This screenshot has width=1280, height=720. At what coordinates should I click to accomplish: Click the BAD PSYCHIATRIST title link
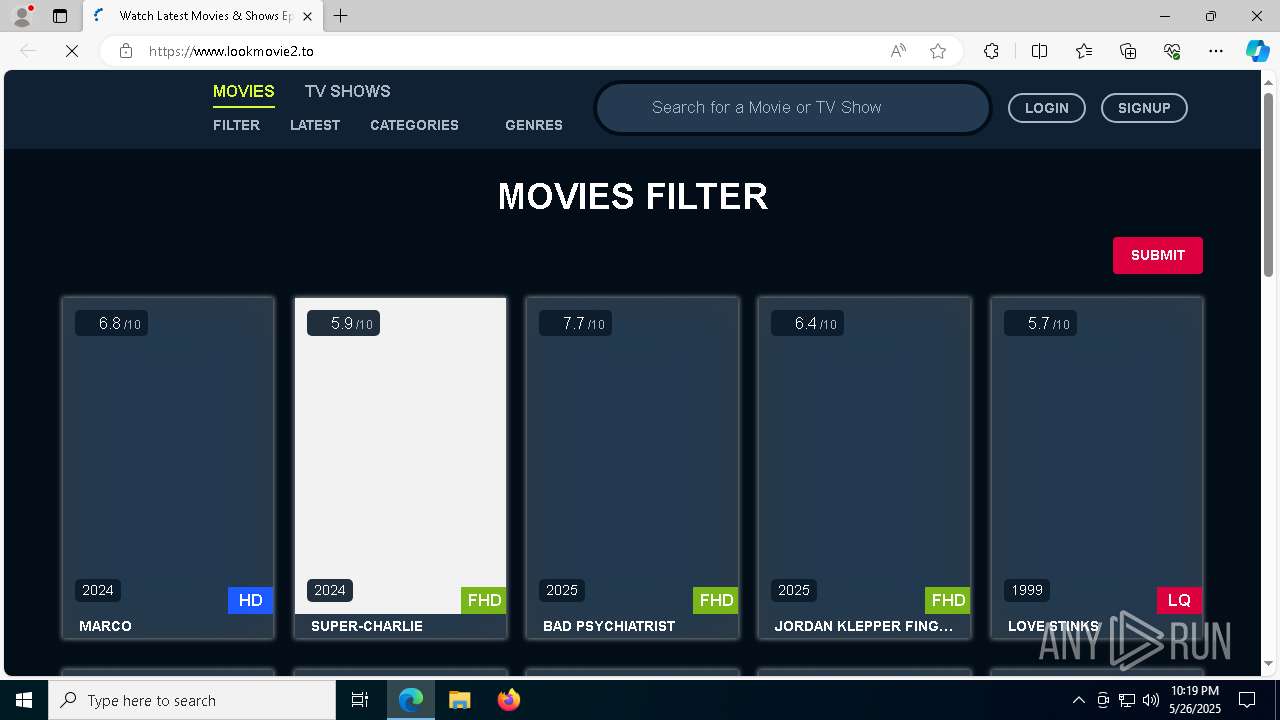point(609,626)
